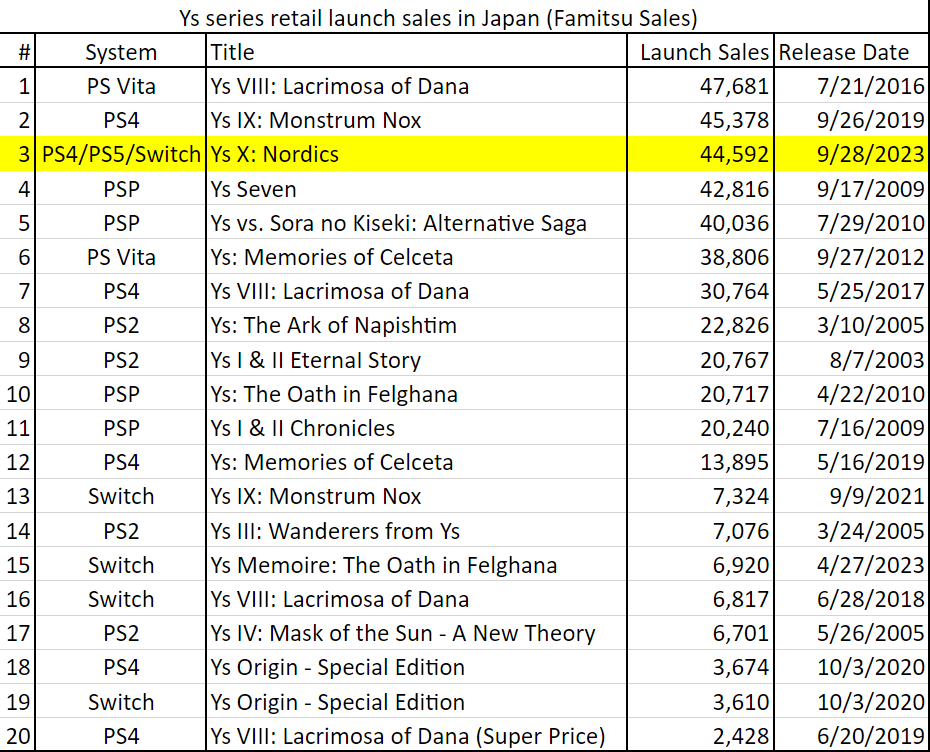Select release date 6/28/2018
930x752 pixels.
[x=870, y=599]
